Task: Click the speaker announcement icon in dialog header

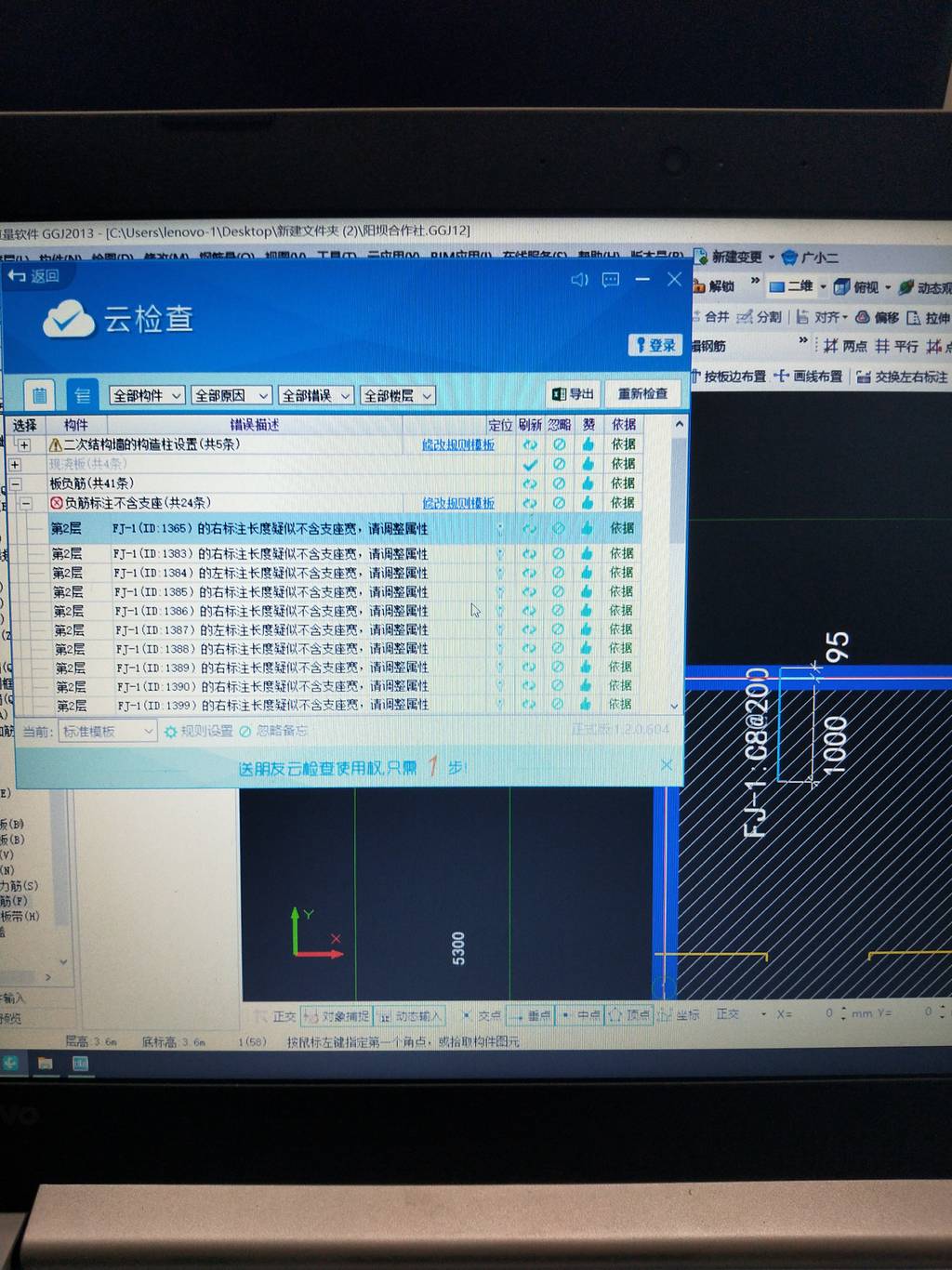Action: tap(579, 279)
